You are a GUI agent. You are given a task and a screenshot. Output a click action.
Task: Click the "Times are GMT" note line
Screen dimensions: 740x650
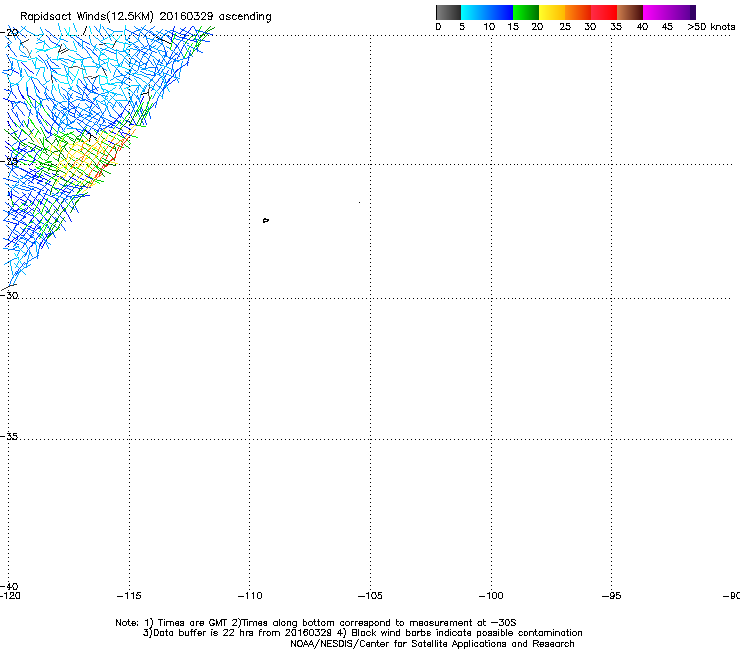coord(316,623)
